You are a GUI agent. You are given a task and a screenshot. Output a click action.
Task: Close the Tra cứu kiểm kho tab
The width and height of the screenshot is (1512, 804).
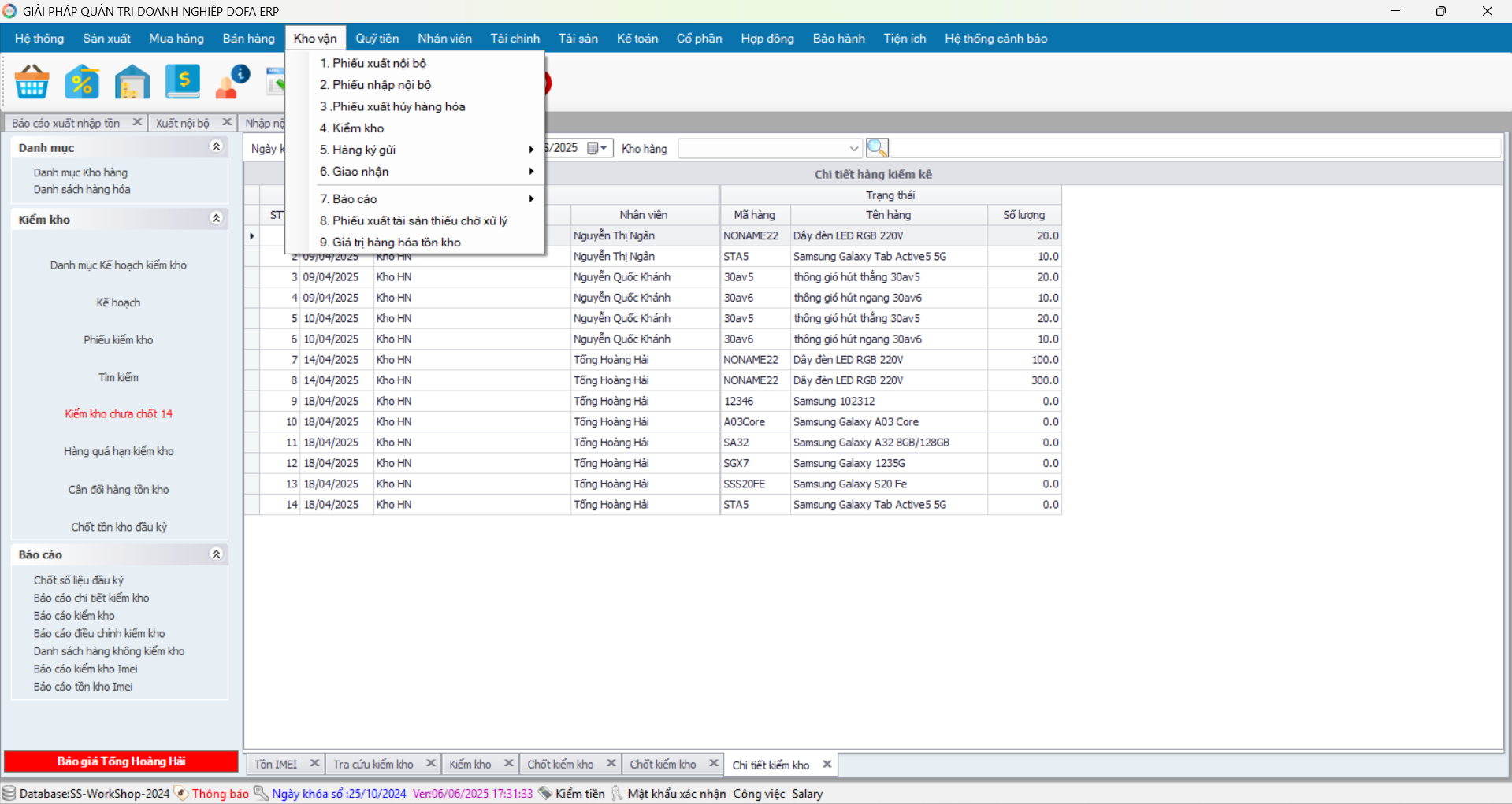coord(430,763)
